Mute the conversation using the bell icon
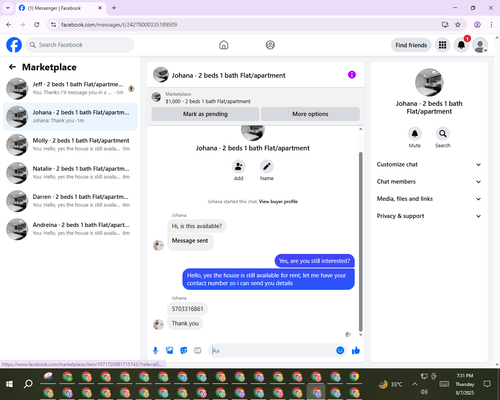The image size is (500, 400). pyautogui.click(x=415, y=134)
